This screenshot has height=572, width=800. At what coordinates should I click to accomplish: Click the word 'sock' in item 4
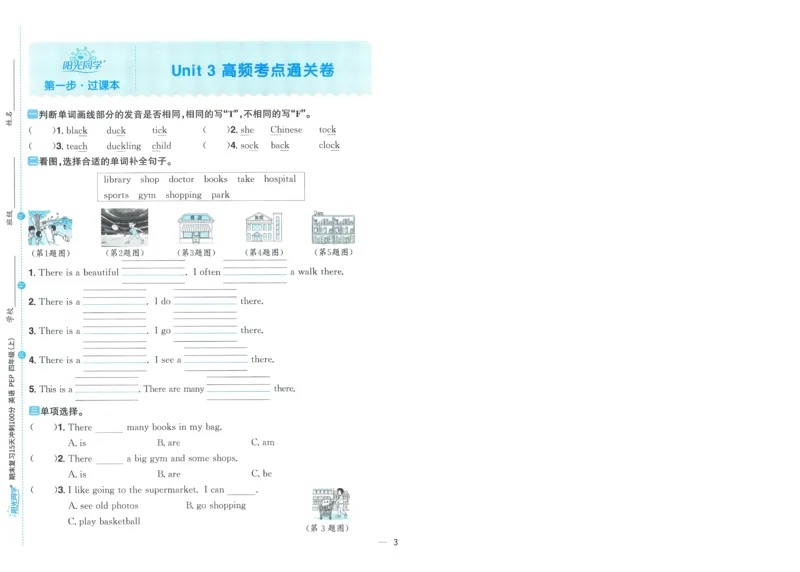click(249, 145)
